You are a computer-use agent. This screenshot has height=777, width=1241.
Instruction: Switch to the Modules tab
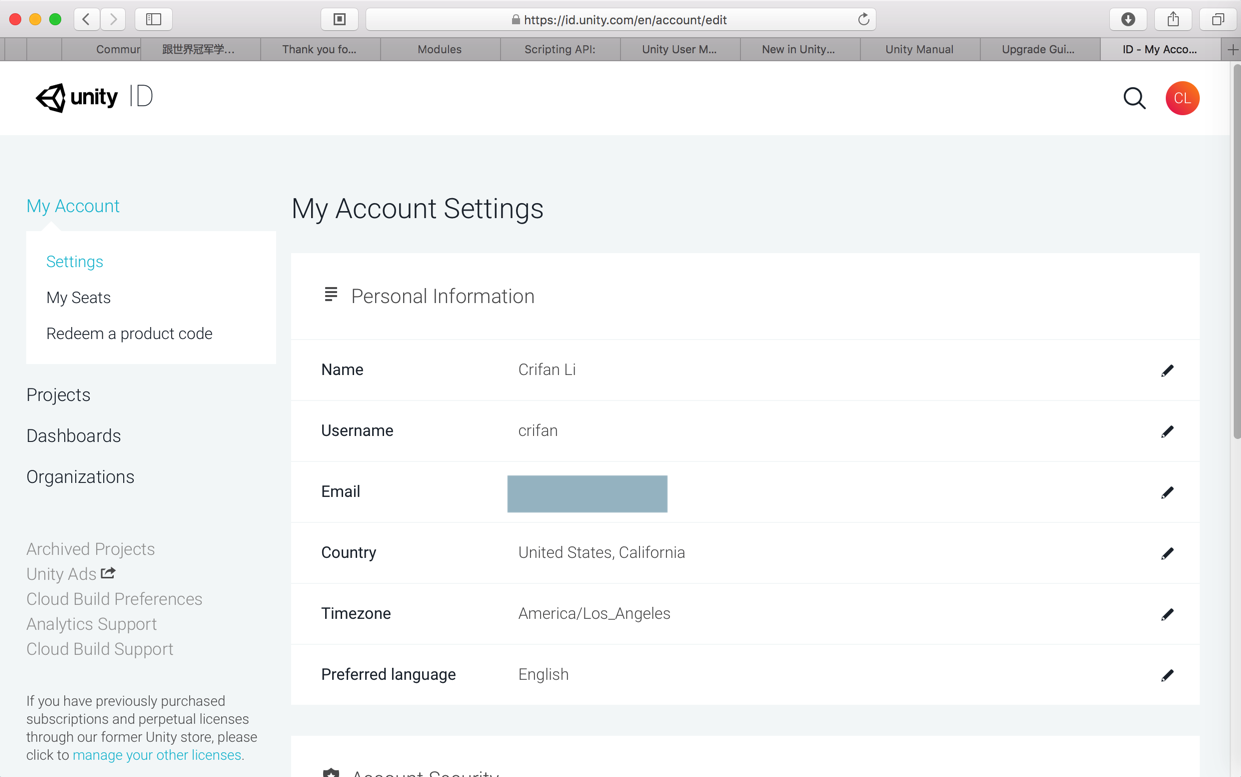pos(440,49)
